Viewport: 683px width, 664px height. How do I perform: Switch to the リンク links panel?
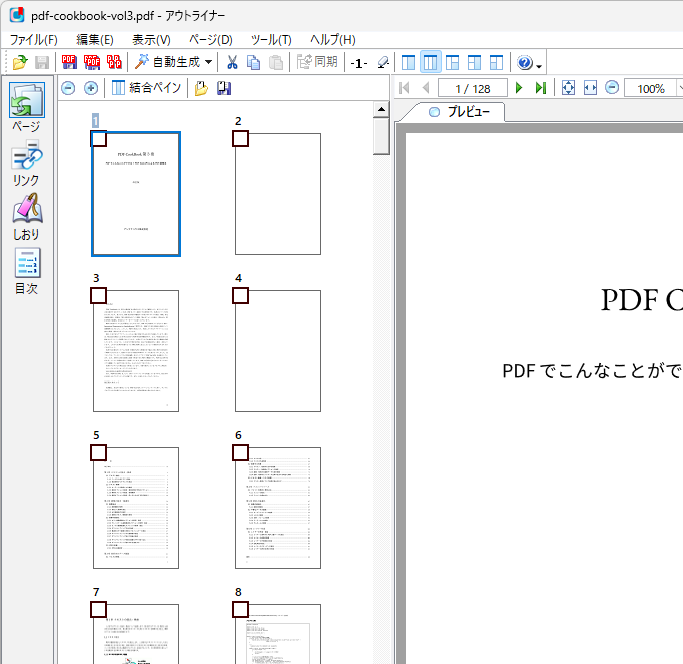27,162
